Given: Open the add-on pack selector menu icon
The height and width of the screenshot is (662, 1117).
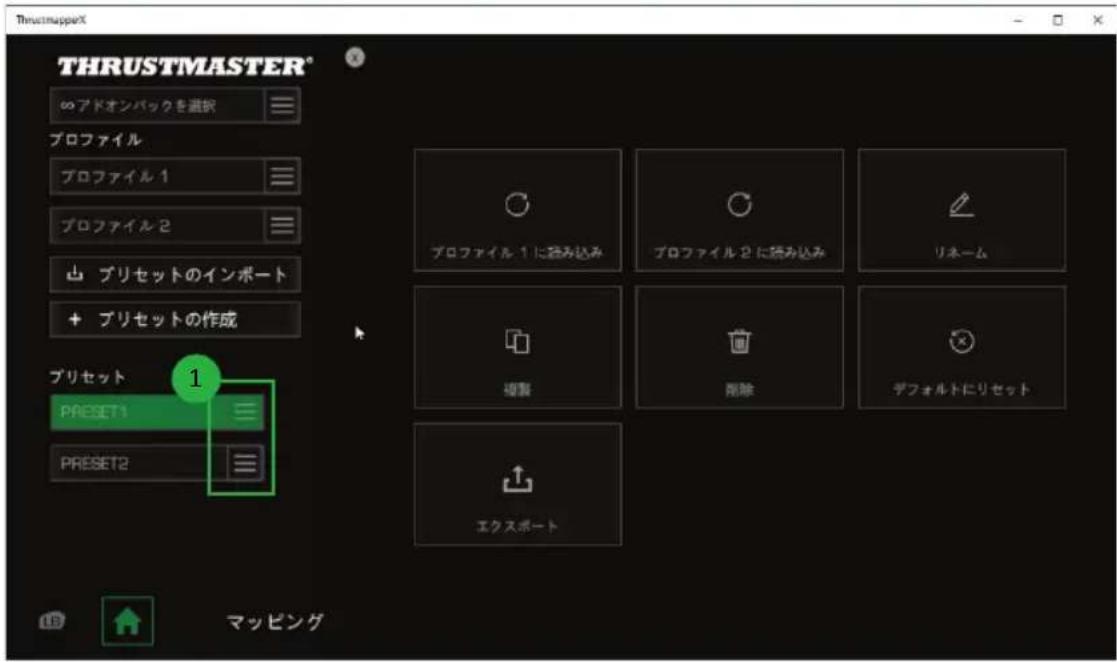Looking at the screenshot, I should pos(282,105).
